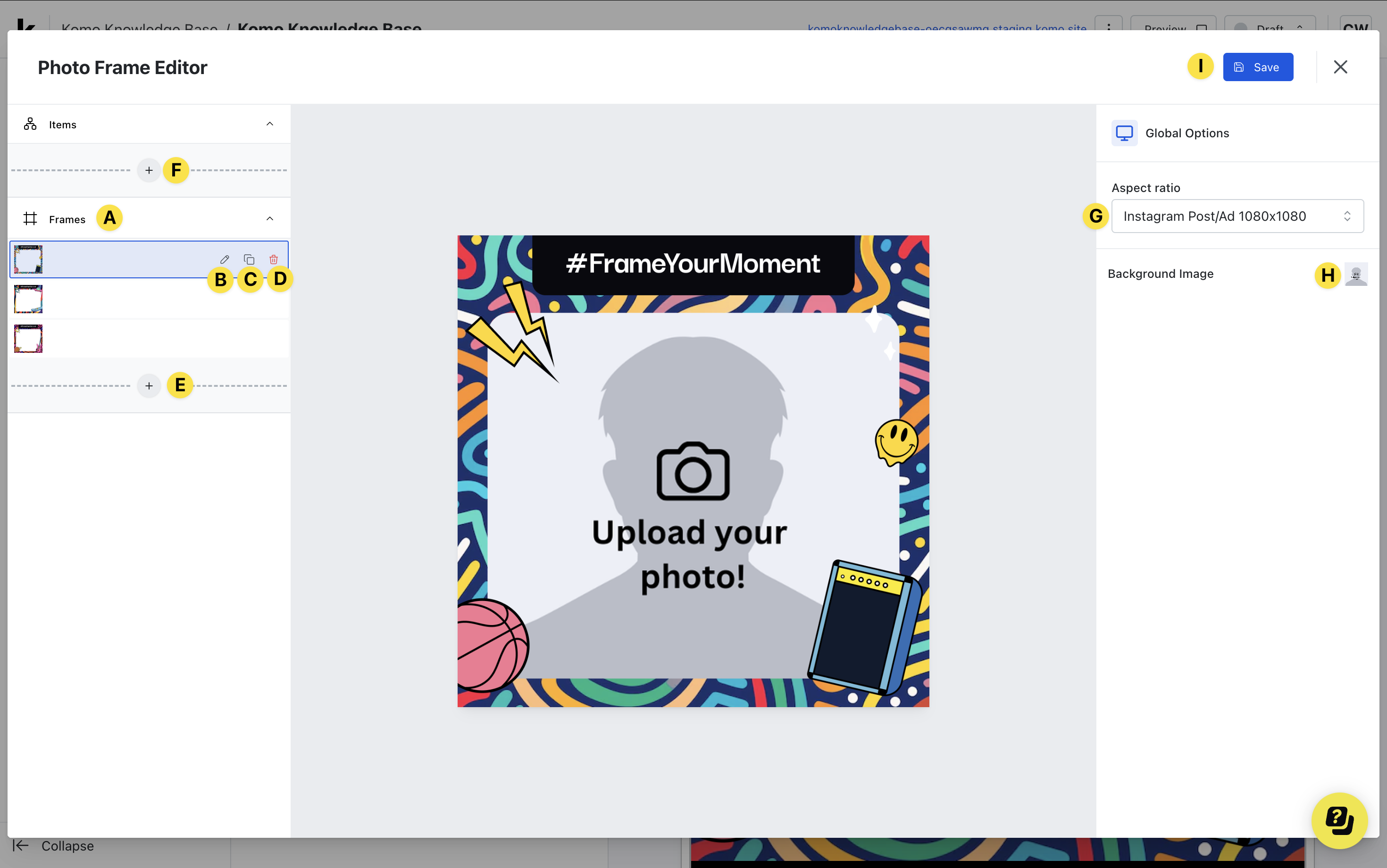Collapse the Frames section chevron
Viewport: 1387px width, 868px height.
coord(270,219)
